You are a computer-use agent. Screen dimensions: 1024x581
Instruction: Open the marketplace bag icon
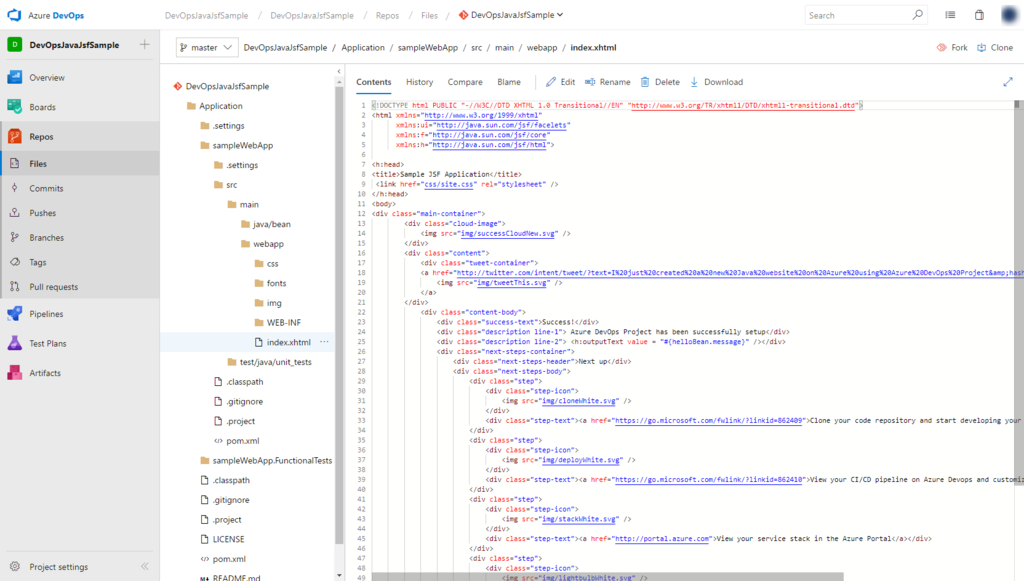(979, 15)
